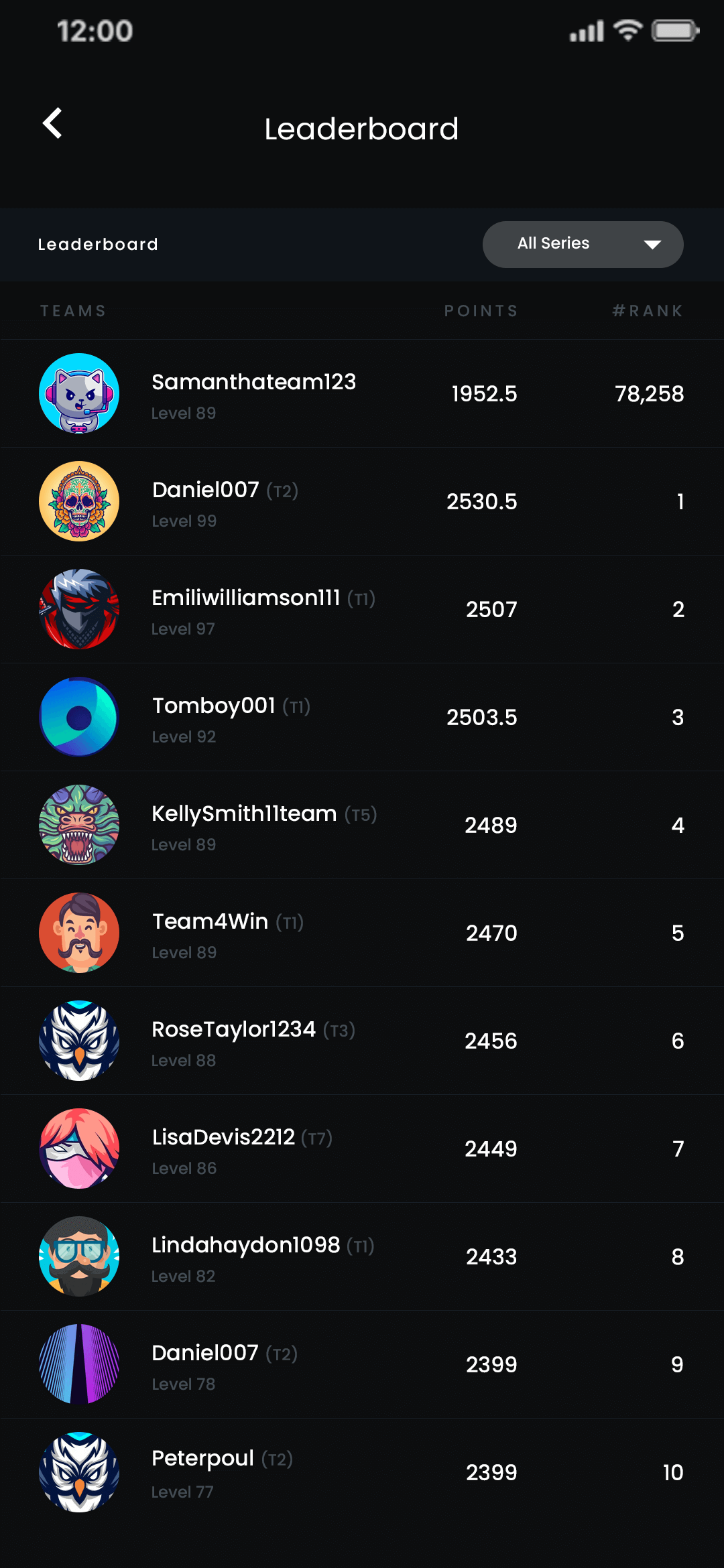Viewport: 724px width, 1568px height.
Task: Tap Samanthateam123 cat avatar
Action: (x=79, y=393)
